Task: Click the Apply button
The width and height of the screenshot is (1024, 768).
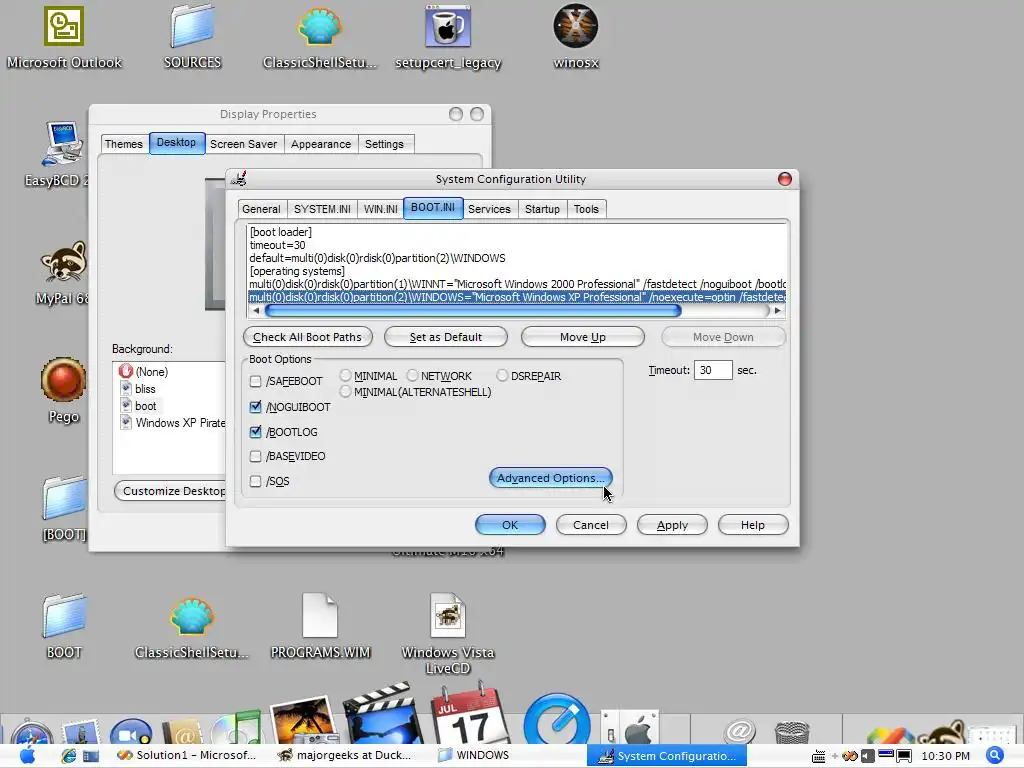Action: pos(672,525)
